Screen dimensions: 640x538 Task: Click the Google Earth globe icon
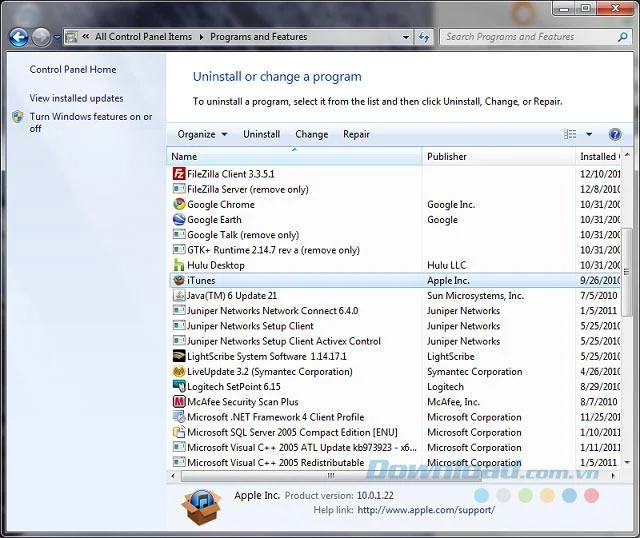[179, 220]
